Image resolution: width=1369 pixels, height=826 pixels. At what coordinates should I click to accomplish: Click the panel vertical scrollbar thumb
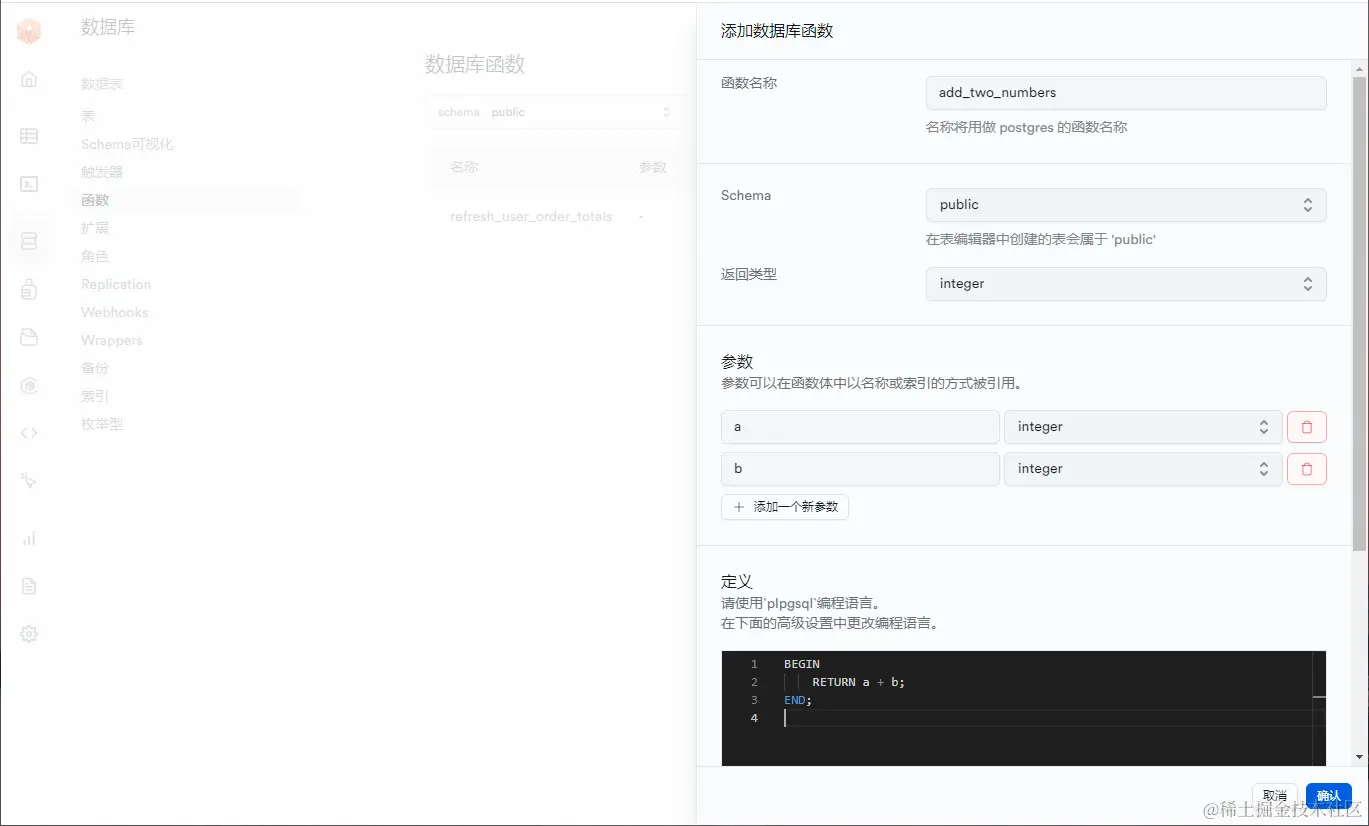click(1359, 313)
